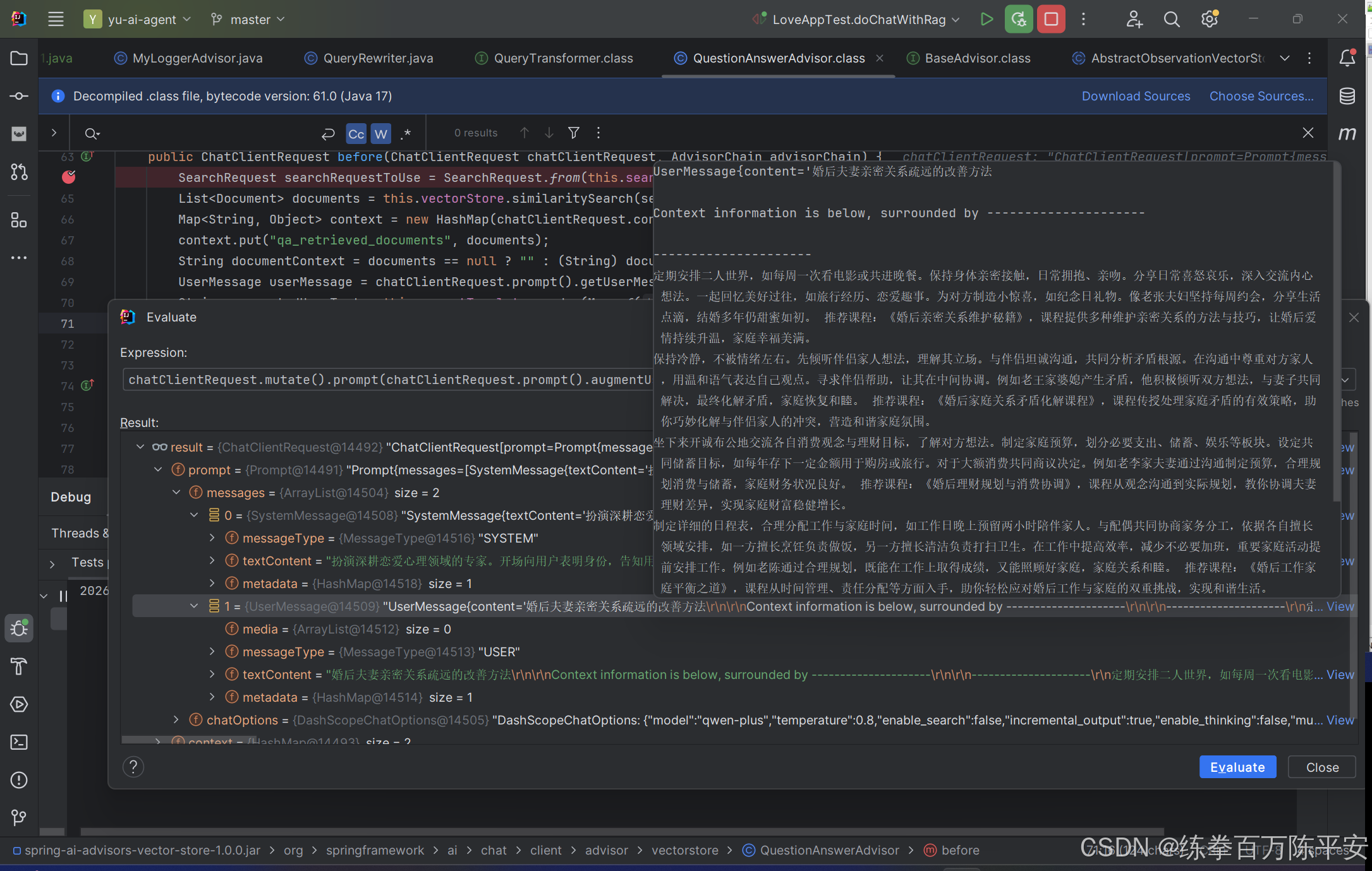This screenshot has width=1372, height=871.
Task: Open the Database tool window
Action: (x=1347, y=96)
